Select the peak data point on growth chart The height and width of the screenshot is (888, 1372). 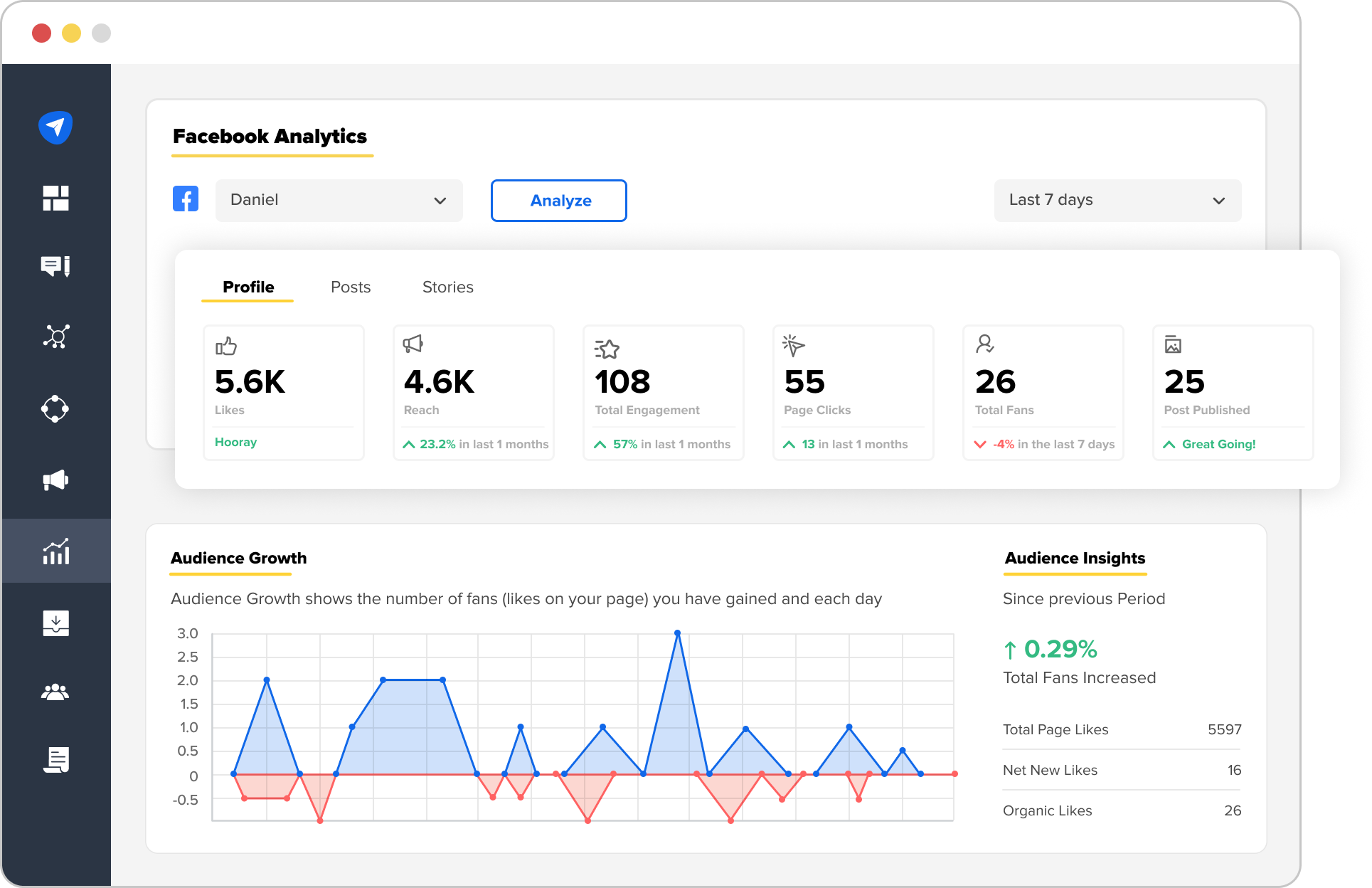click(677, 631)
